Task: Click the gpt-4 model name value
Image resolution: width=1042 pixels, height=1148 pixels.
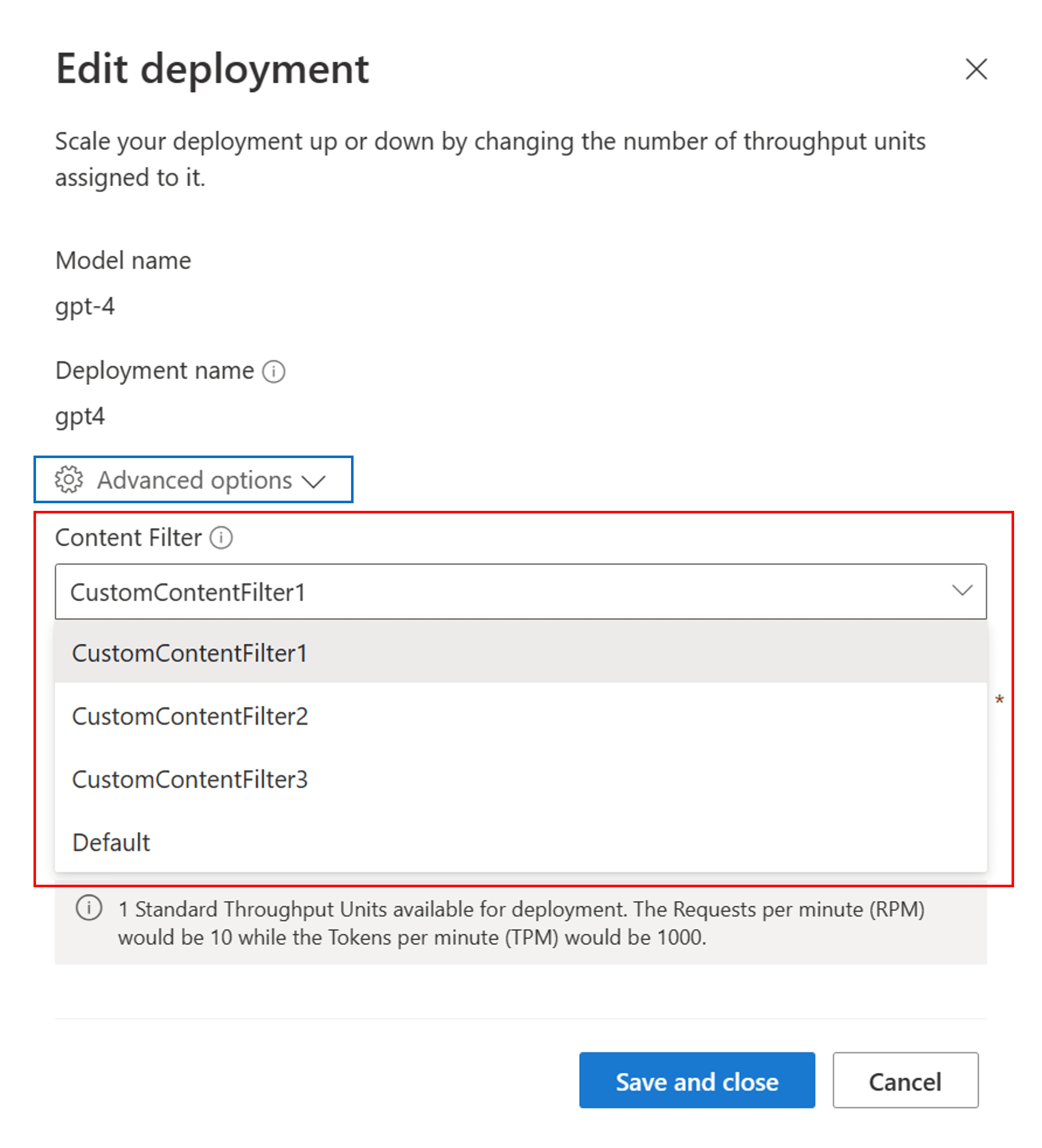Action: point(85,307)
